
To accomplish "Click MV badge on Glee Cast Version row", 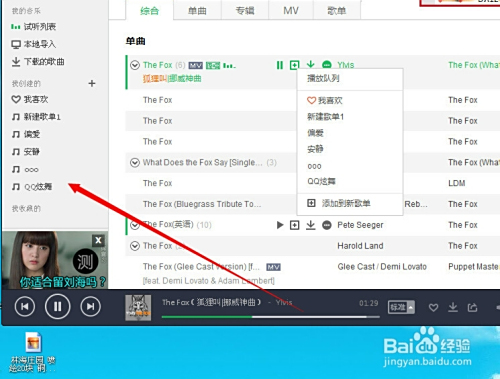I will pyautogui.click(x=273, y=267).
